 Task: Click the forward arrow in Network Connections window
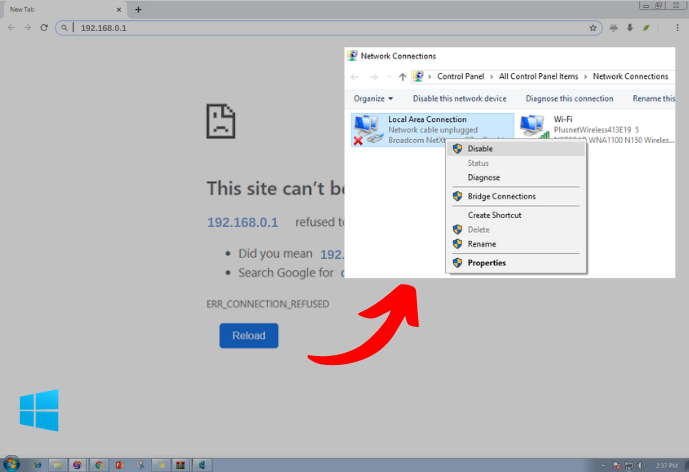point(374,77)
